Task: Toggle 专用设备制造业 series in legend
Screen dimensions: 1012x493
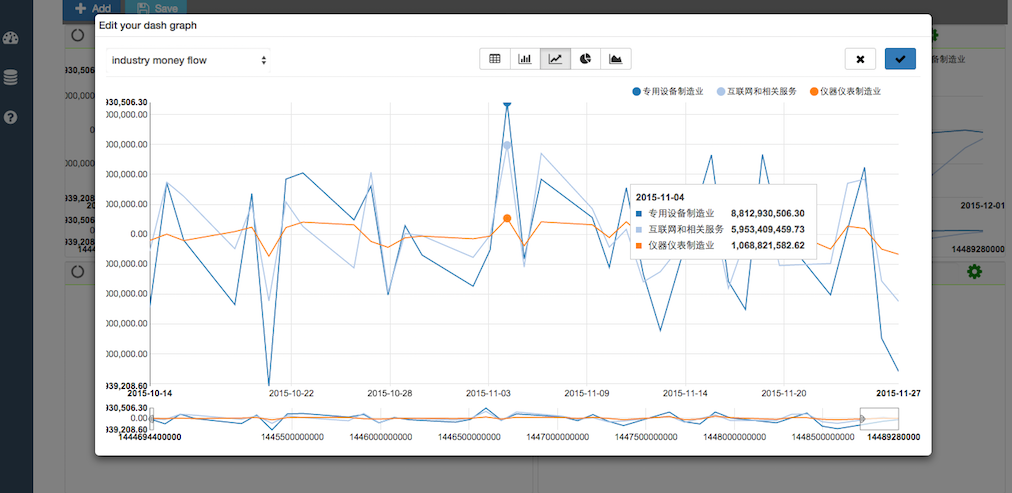Action: click(668, 92)
